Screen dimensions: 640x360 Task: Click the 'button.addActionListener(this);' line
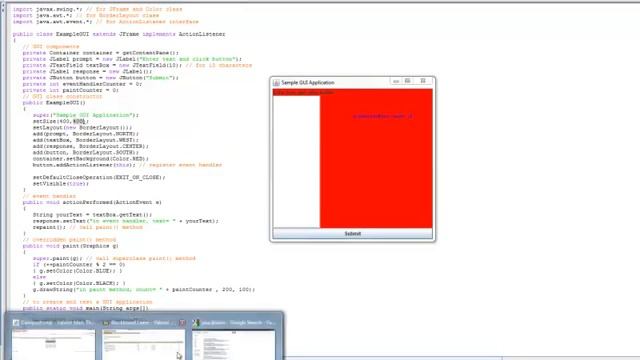pyautogui.click(x=127, y=164)
